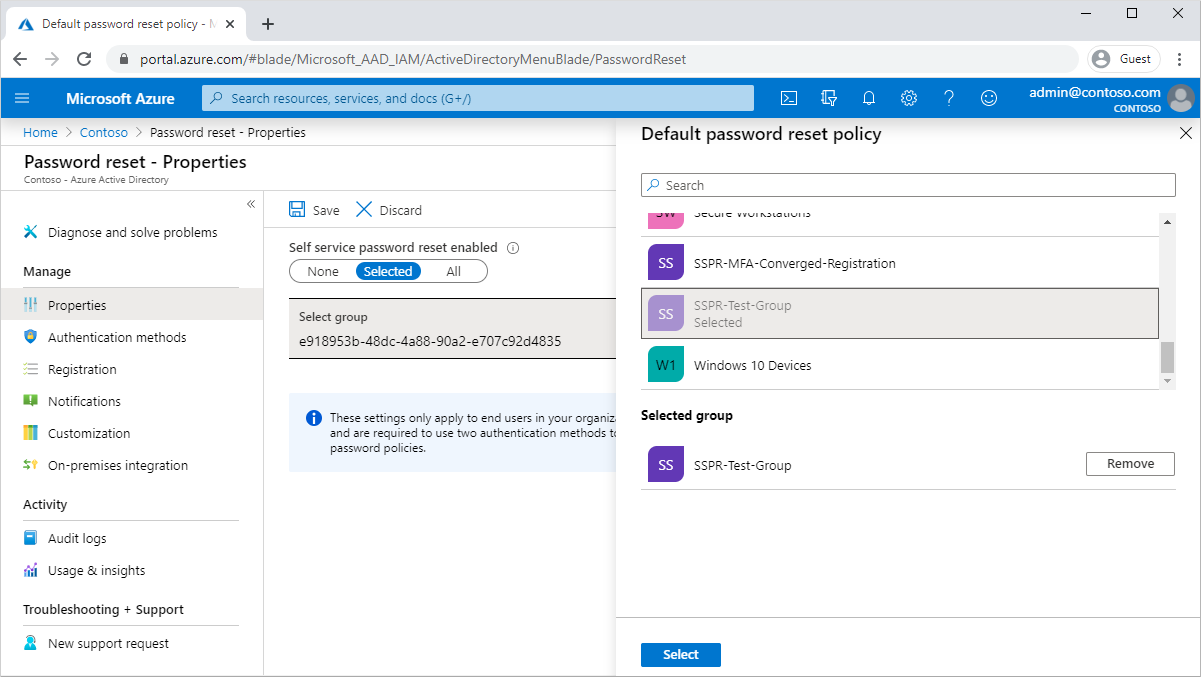Click the info icon beside password reset enabled
This screenshot has height=677, width=1201.
coord(513,248)
